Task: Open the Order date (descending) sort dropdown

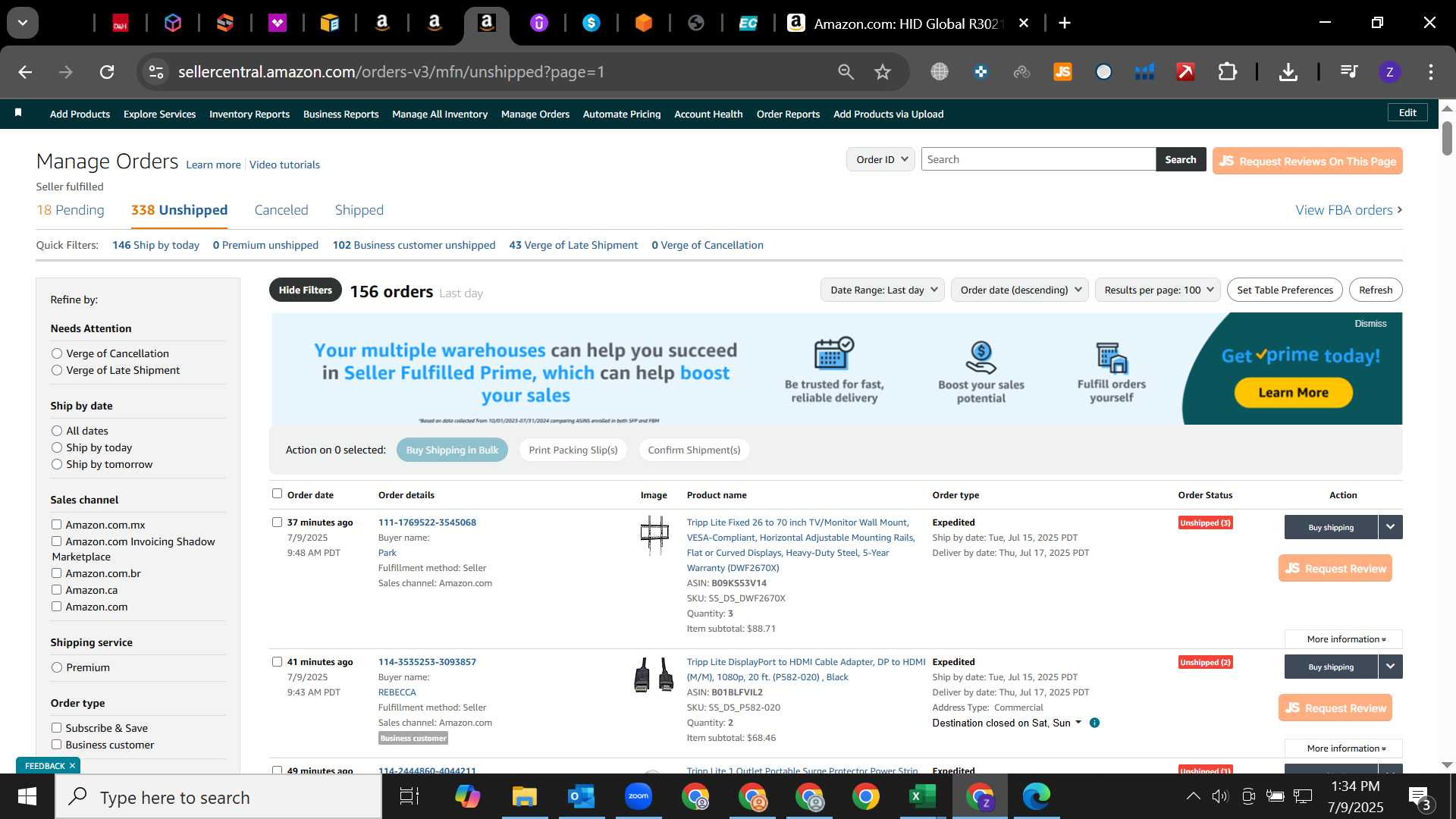Action: point(1020,290)
